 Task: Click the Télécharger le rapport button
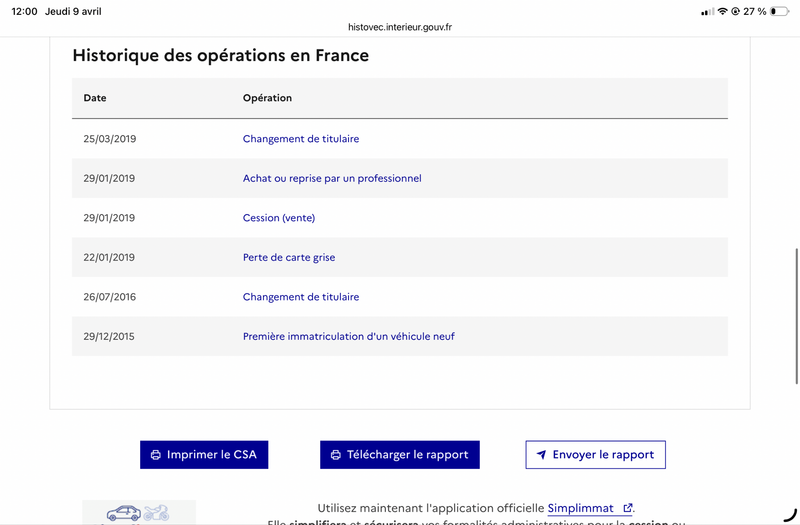click(399, 455)
